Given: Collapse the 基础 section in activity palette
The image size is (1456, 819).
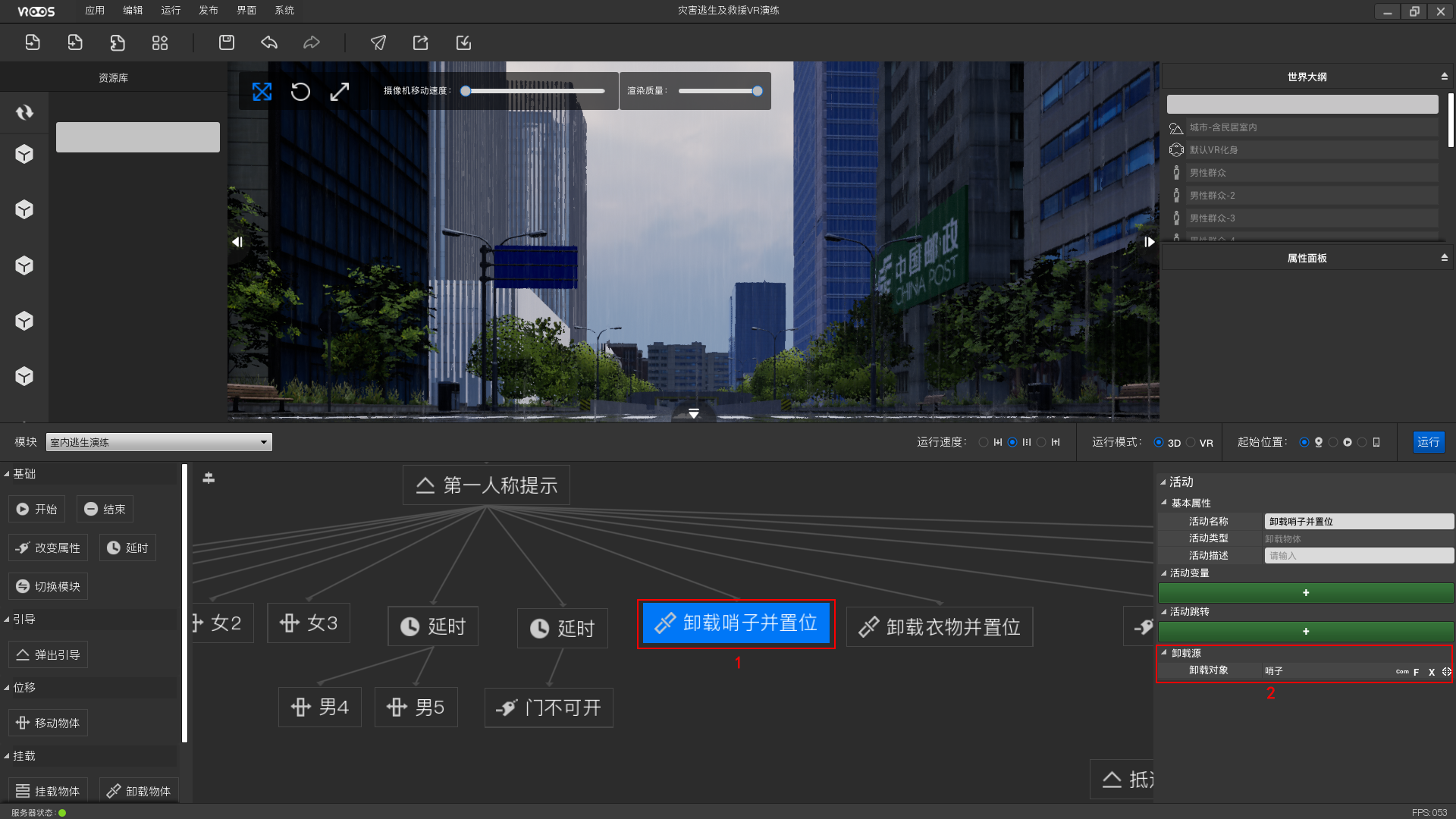Looking at the screenshot, I should [6, 474].
